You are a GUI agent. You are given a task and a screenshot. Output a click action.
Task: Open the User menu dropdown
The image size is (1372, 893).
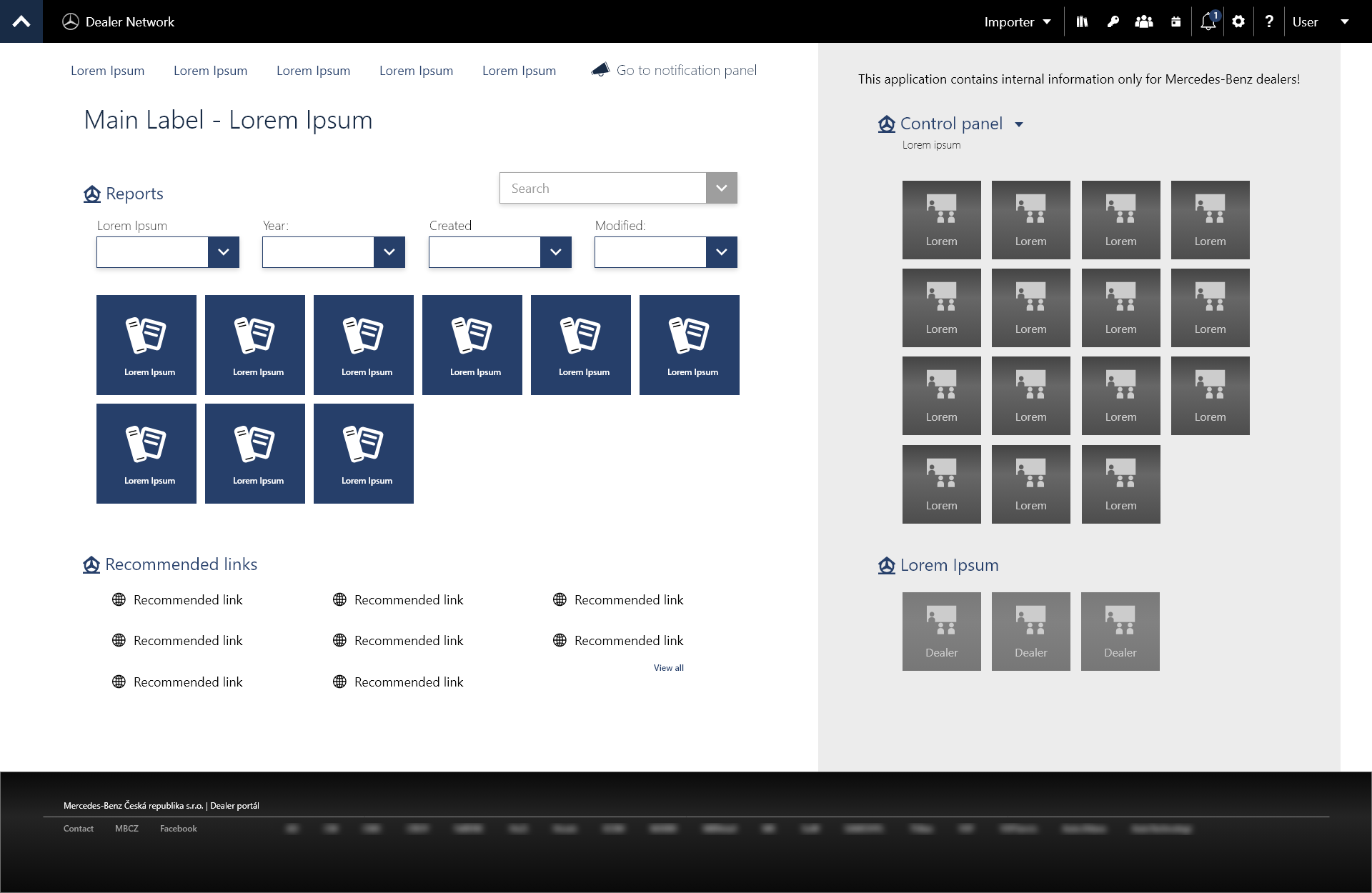point(1321,21)
